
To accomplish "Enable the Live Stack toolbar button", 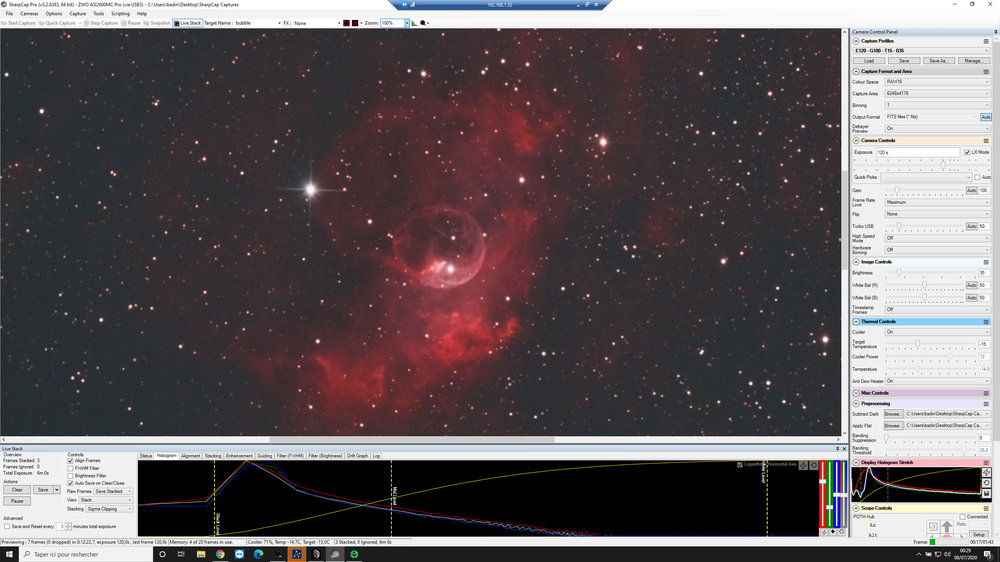I will tap(188, 23).
